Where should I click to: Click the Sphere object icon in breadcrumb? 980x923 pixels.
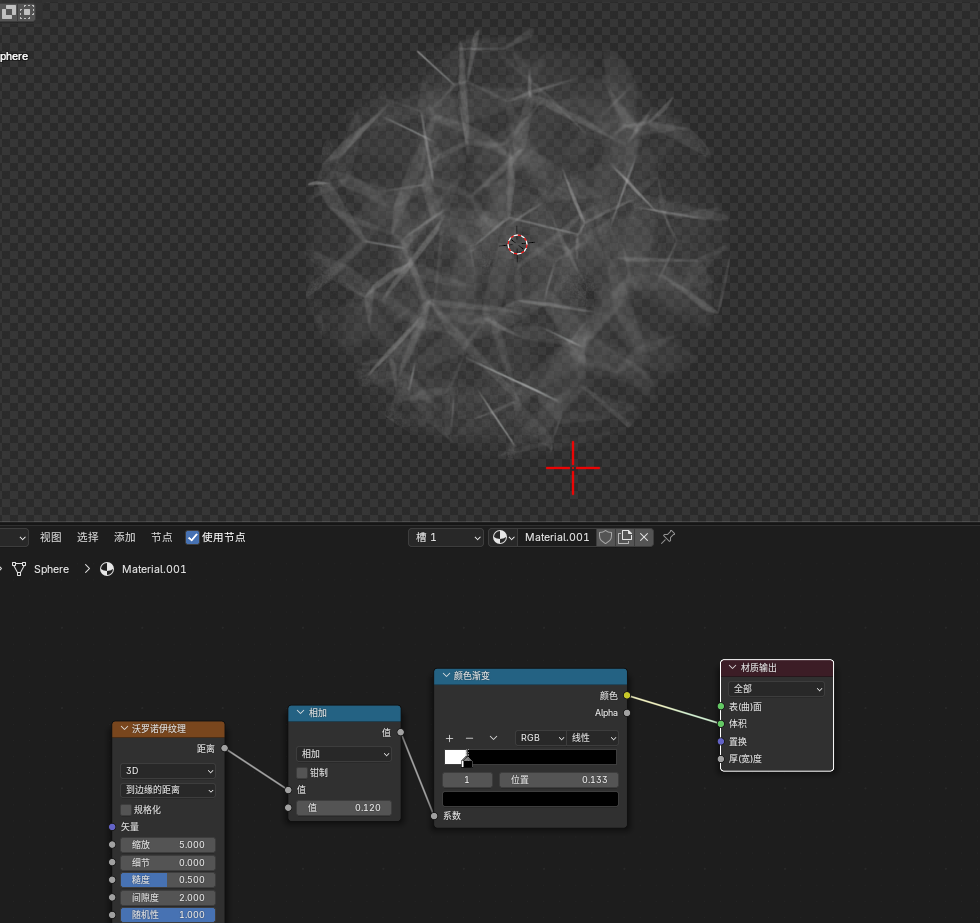point(19,569)
